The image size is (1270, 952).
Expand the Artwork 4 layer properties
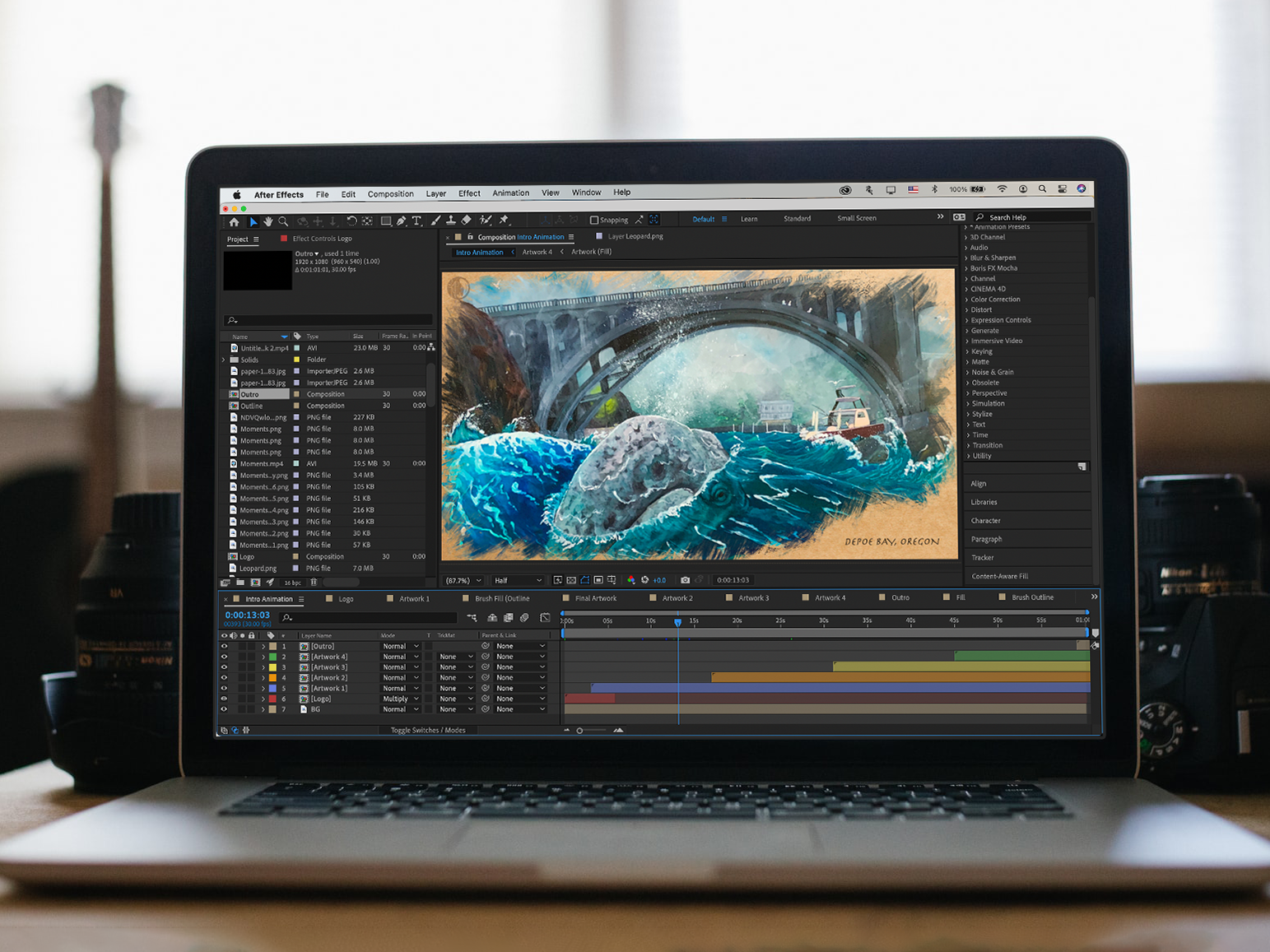pos(263,657)
